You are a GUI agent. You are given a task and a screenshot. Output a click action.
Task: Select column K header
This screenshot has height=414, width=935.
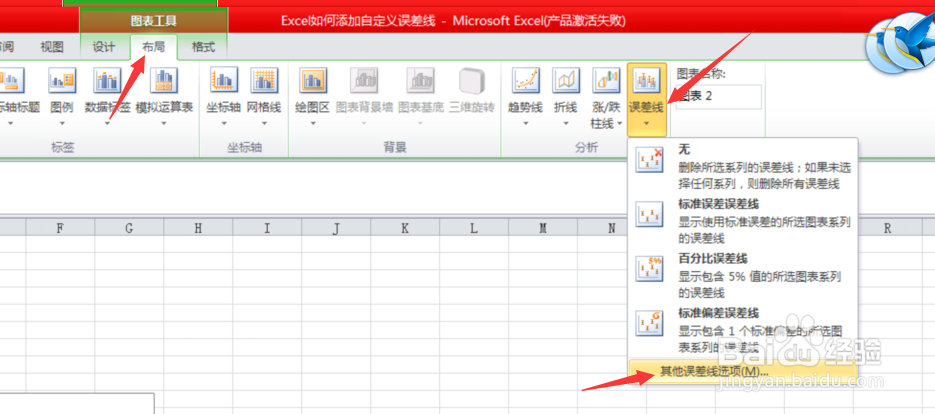pos(405,228)
